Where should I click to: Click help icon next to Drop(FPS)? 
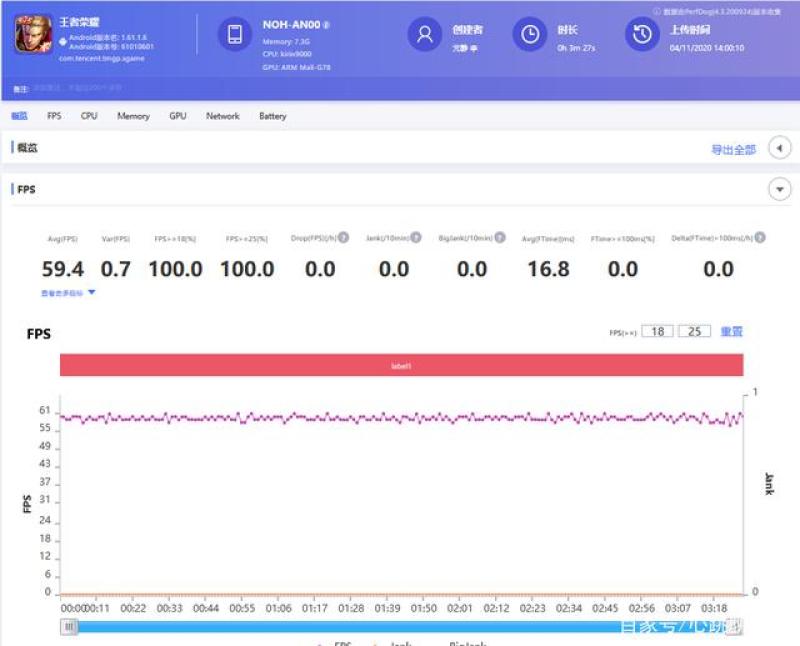(343, 238)
